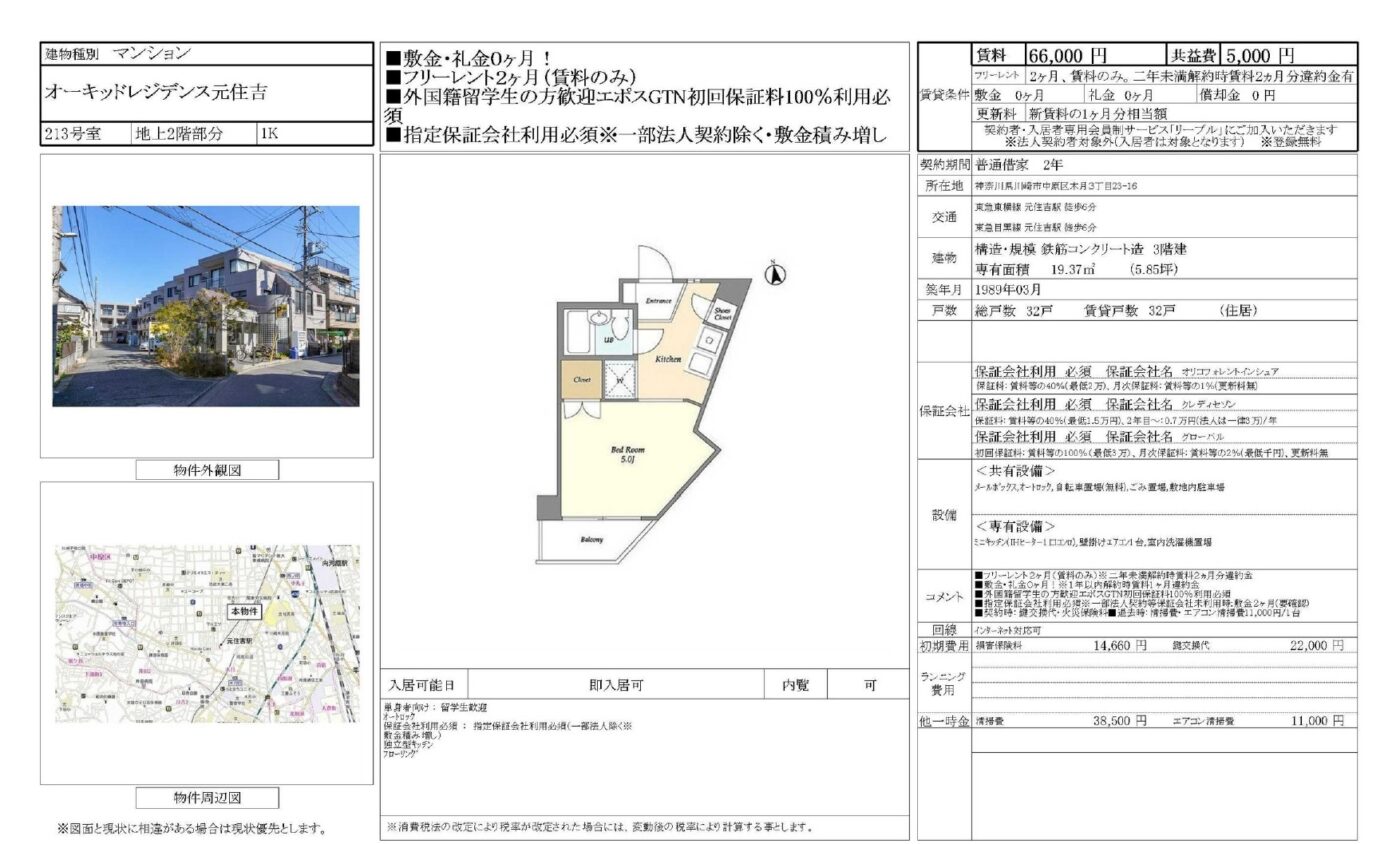Select the common fee 5,000 円

[x=1259, y=55]
